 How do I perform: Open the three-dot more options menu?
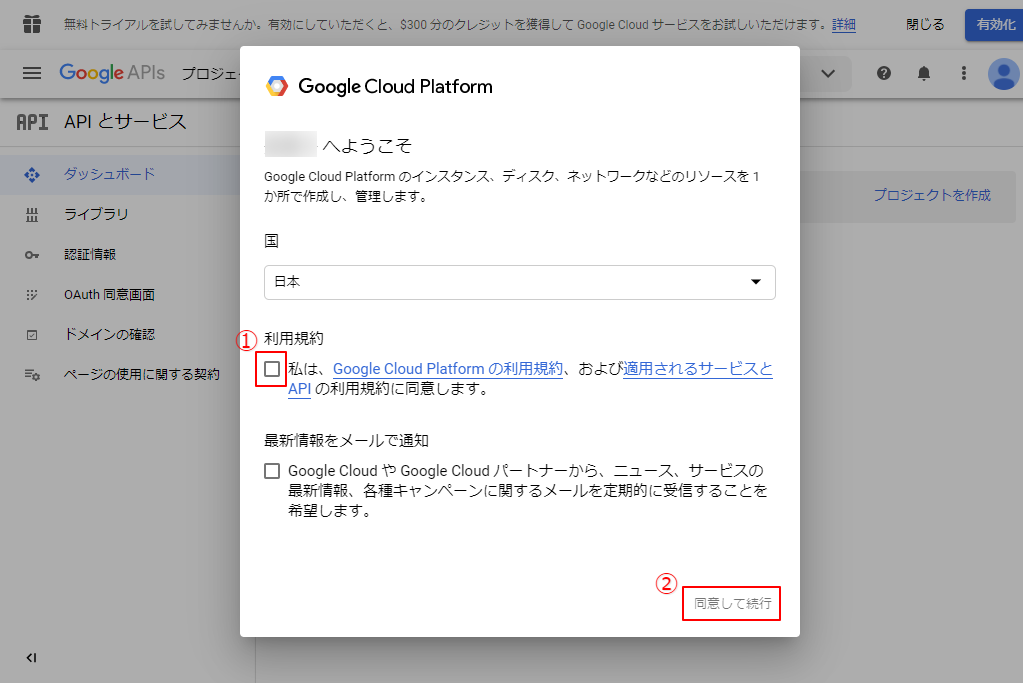964,73
